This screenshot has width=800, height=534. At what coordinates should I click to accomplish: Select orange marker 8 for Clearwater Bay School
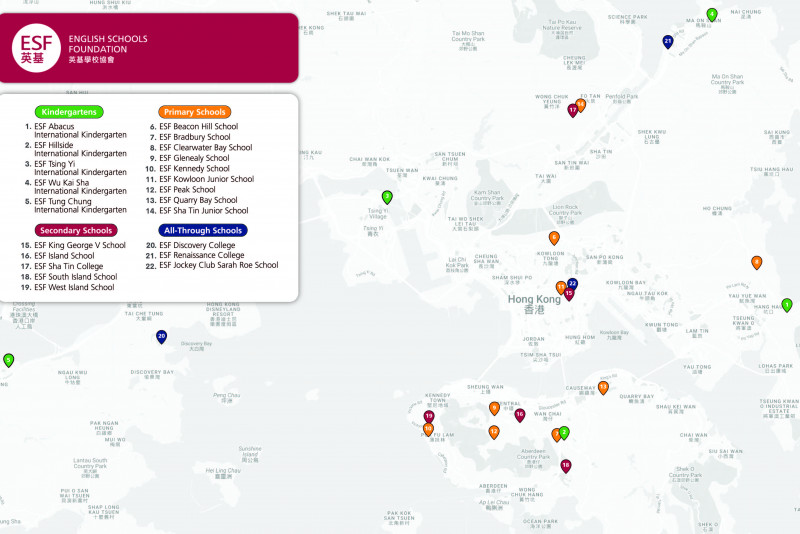757,263
